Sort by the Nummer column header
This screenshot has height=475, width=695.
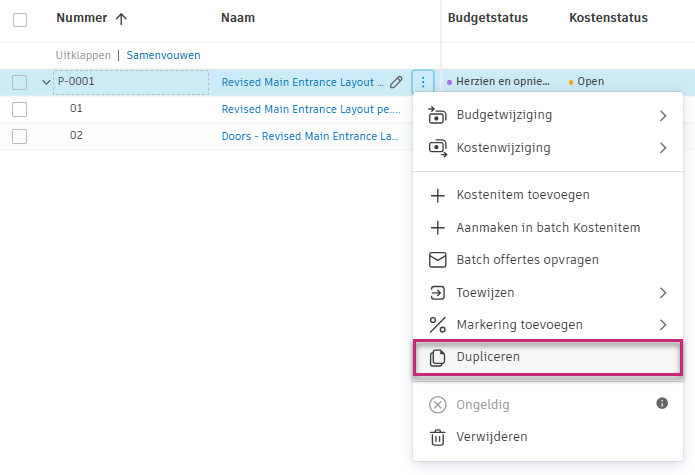(x=84, y=18)
